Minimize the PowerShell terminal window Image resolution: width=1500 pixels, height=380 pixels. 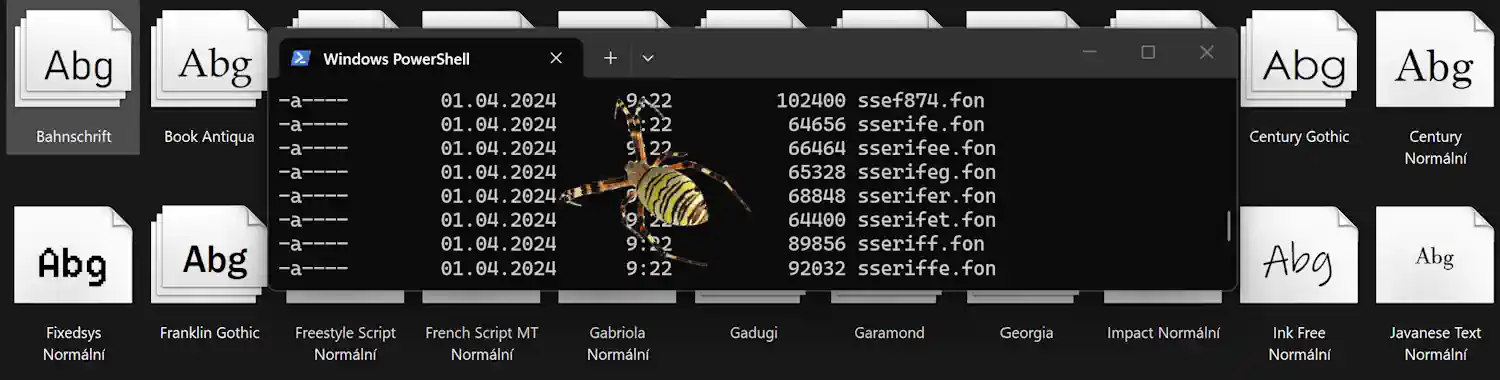click(x=1090, y=52)
